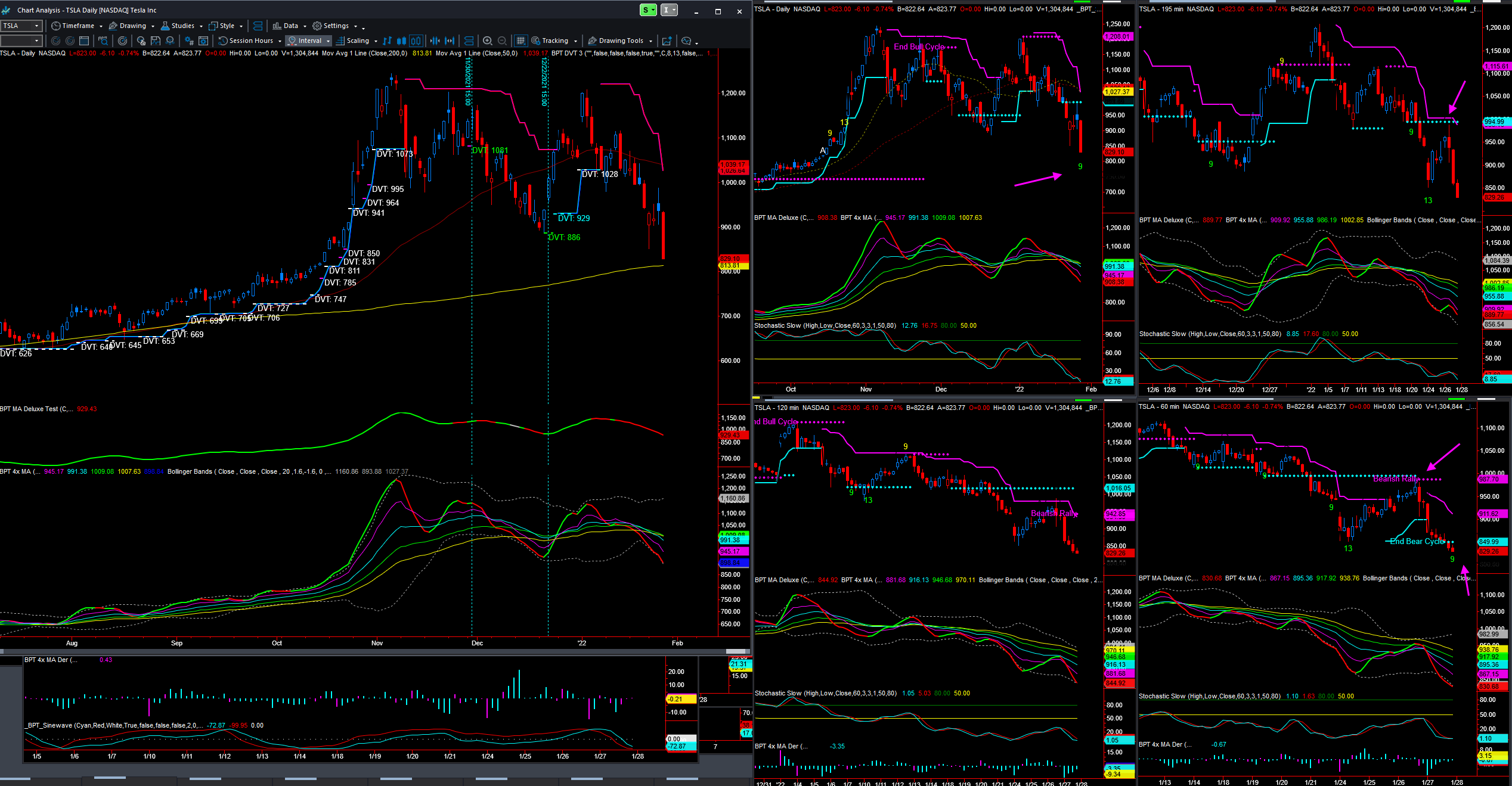This screenshot has width=1512, height=786.
Task: Click the 1,039.17 red price tag on main chart
Action: (x=733, y=164)
